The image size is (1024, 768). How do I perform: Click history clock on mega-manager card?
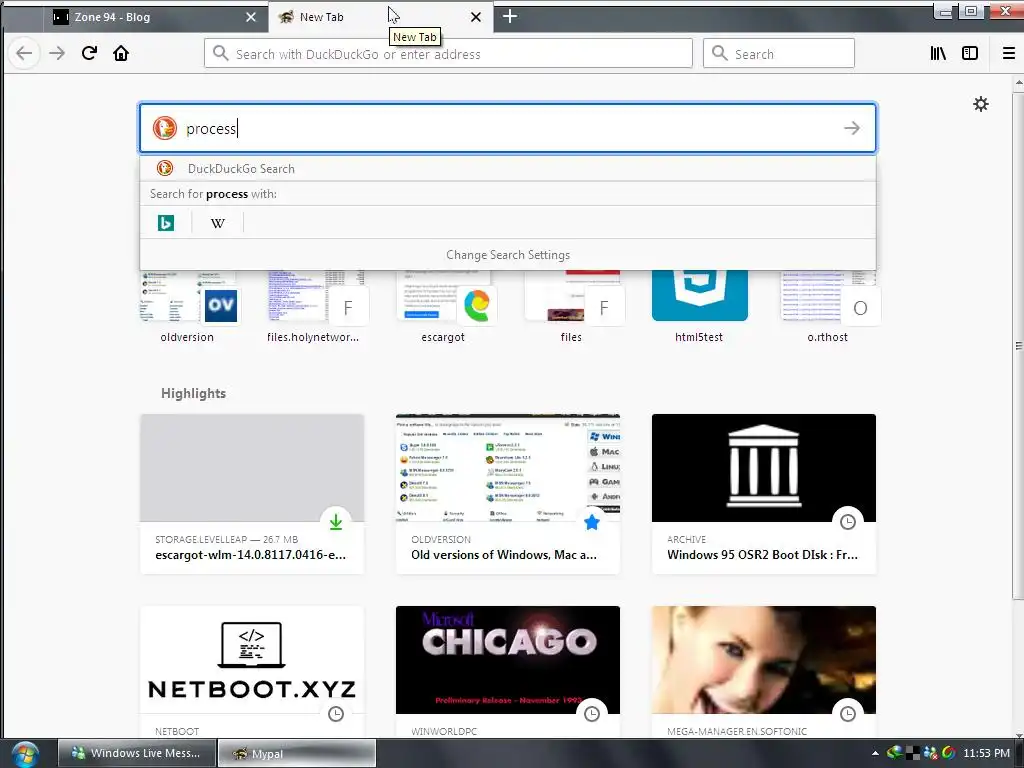click(x=848, y=714)
